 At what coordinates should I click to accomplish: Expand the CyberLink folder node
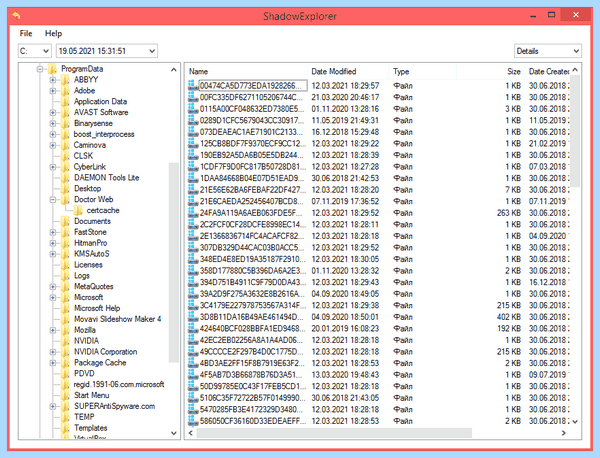point(52,167)
